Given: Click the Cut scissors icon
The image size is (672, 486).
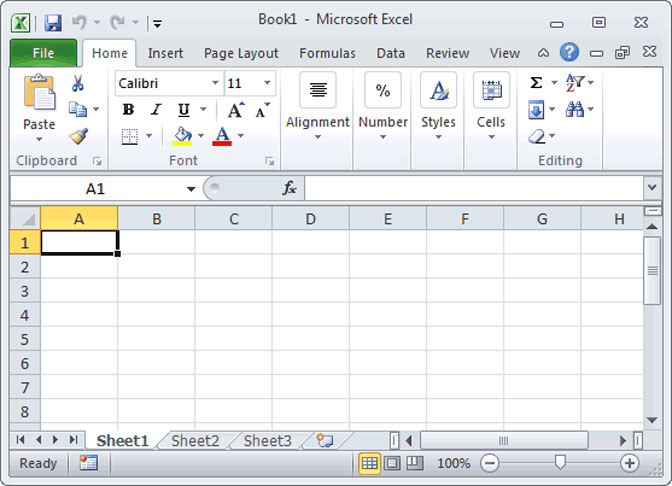Looking at the screenshot, I should pos(78,83).
